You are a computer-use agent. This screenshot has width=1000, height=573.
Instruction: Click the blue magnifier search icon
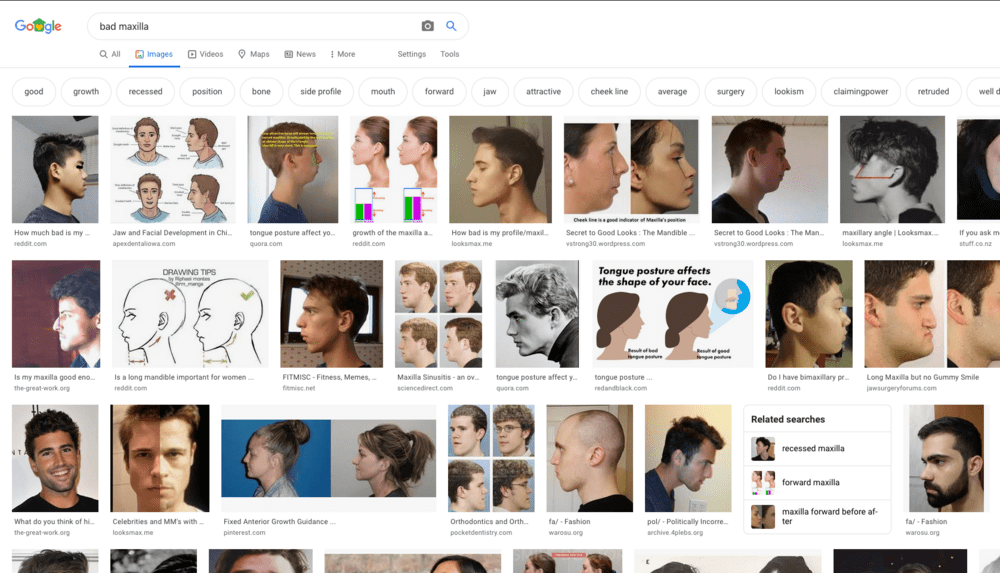(x=451, y=26)
